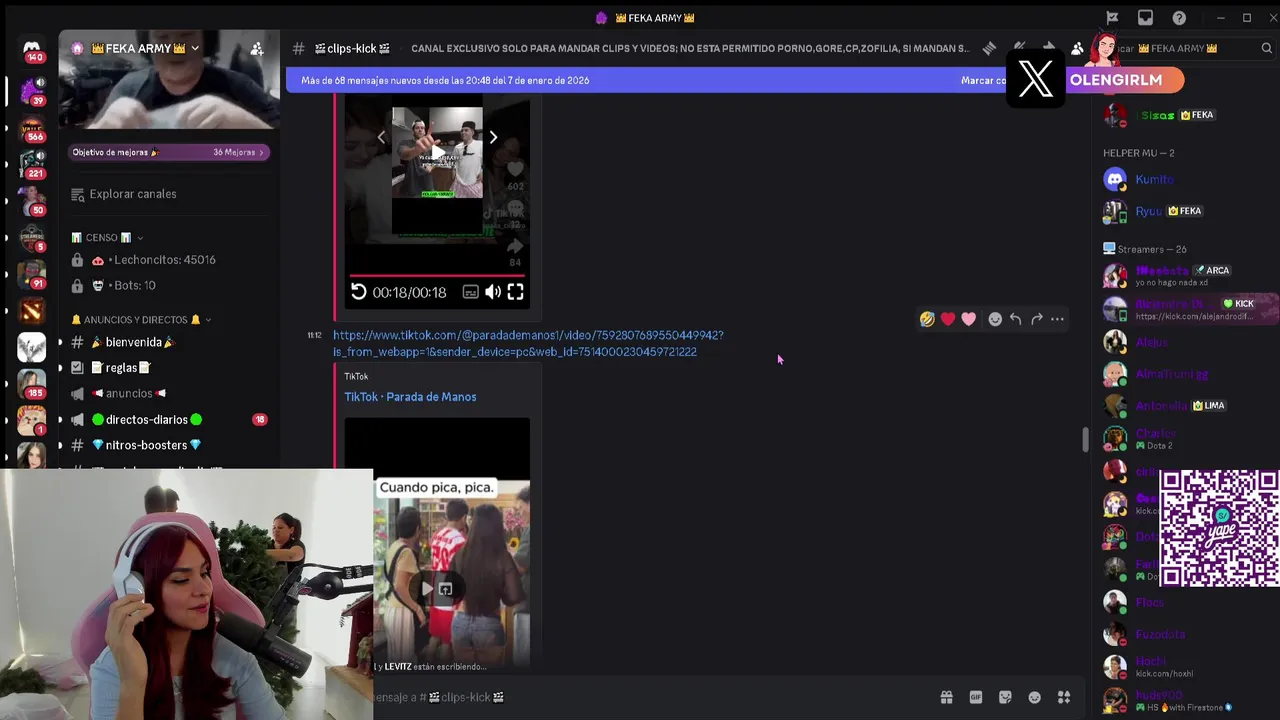This screenshot has height=720, width=1280.
Task: Open the gift icon in message bar
Action: [946, 697]
